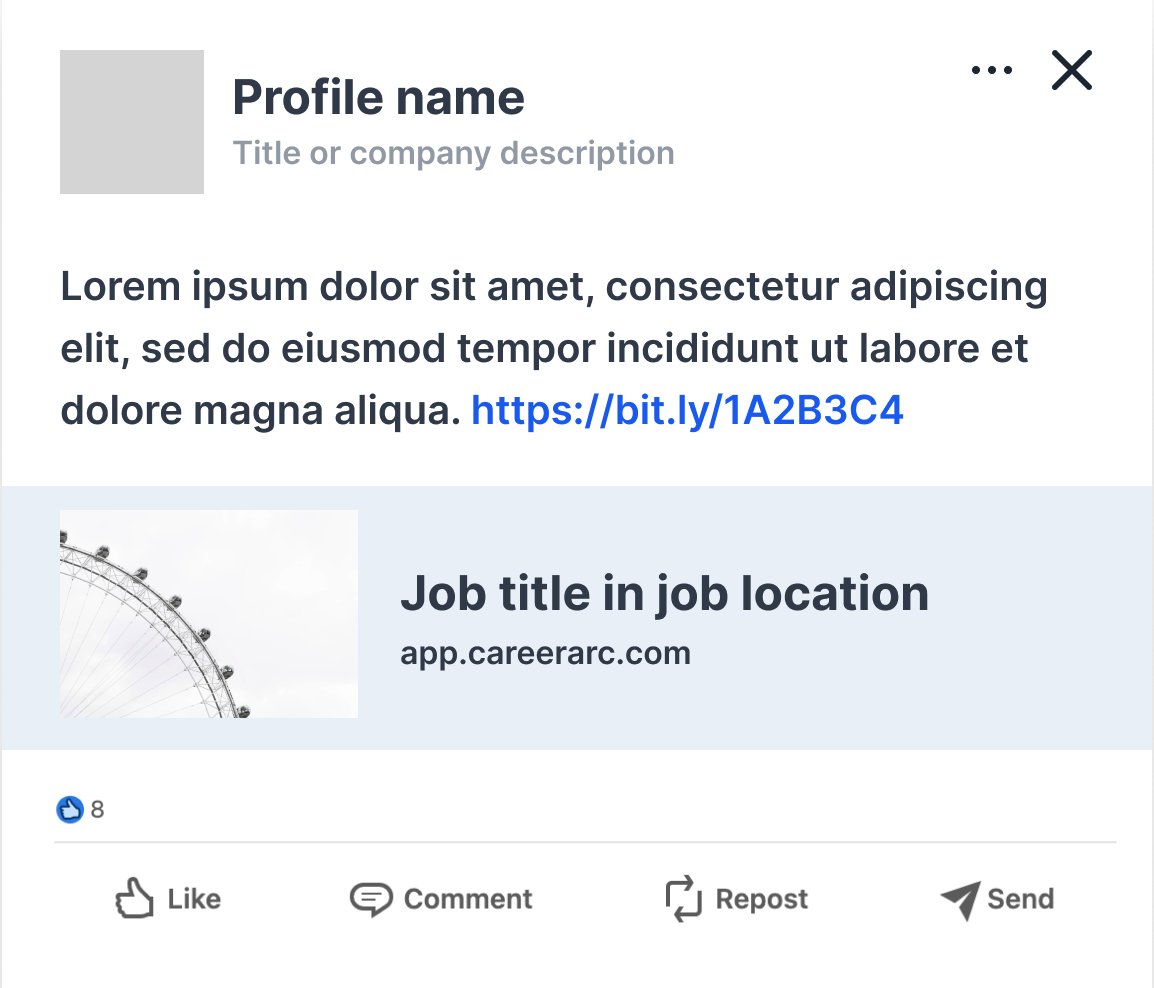The height and width of the screenshot is (988, 1154).
Task: Click the Job title in job location headline
Action: [x=665, y=593]
